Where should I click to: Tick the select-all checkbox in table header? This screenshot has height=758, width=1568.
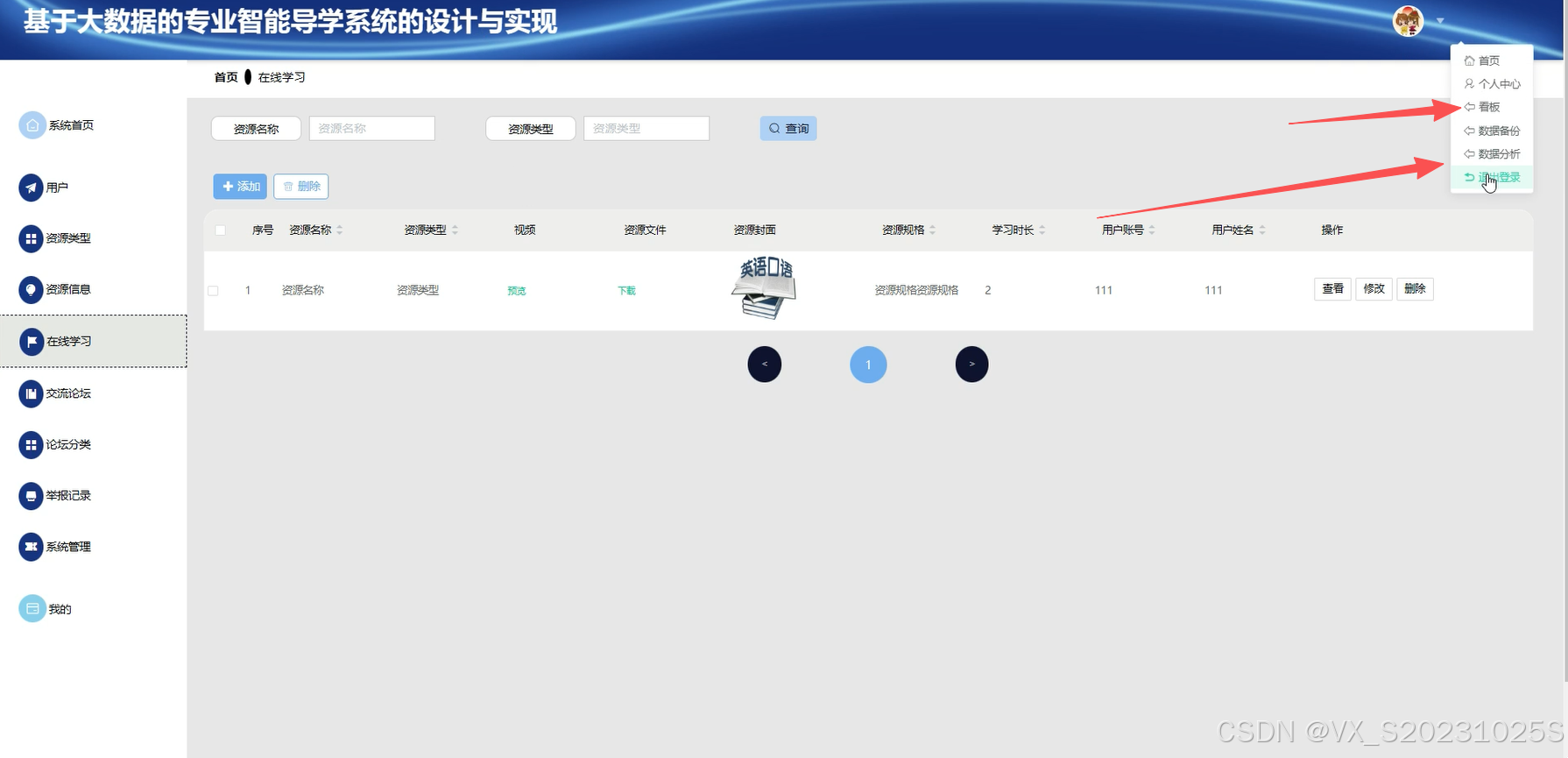click(x=221, y=230)
